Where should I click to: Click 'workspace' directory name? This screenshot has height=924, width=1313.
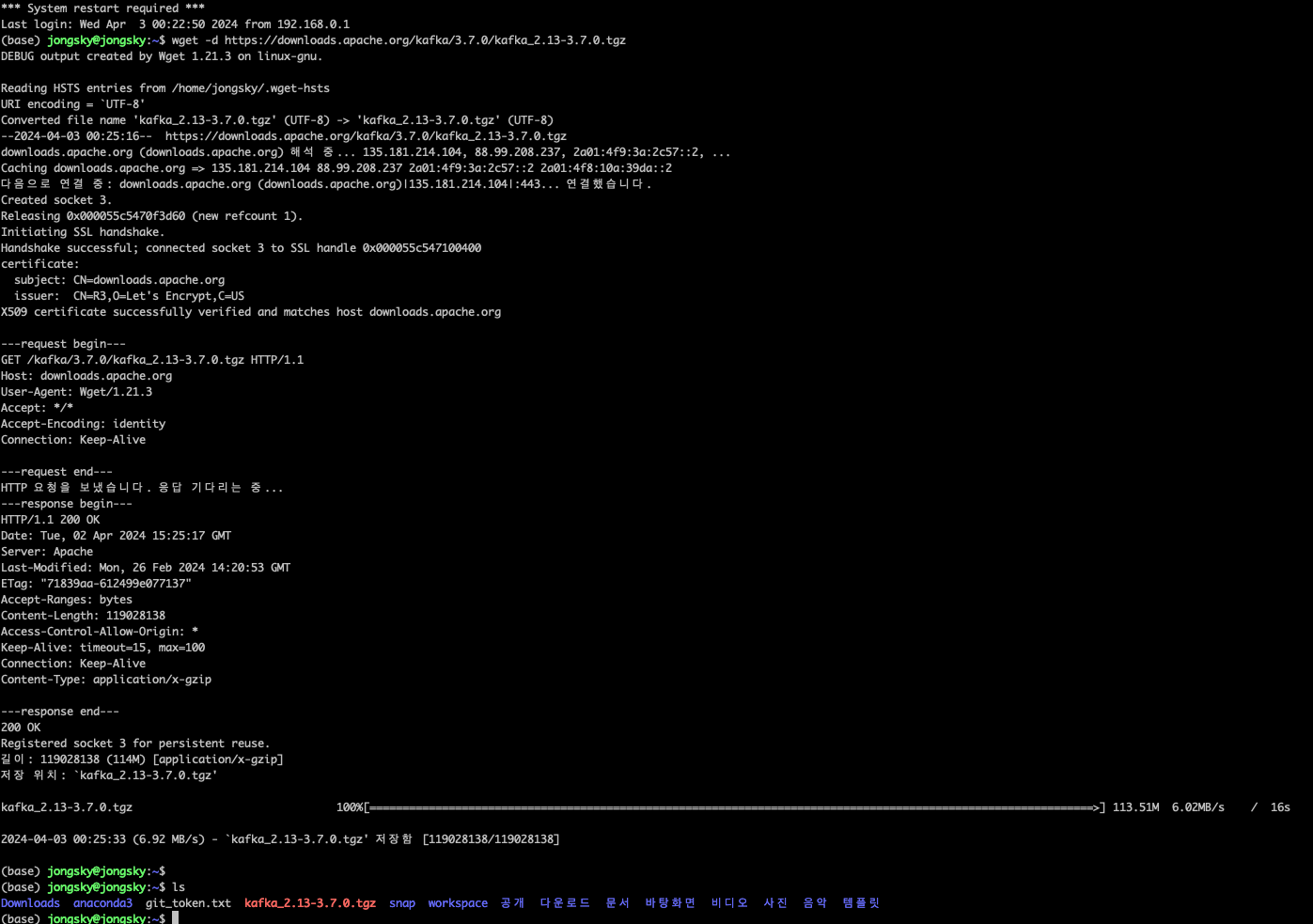458,903
